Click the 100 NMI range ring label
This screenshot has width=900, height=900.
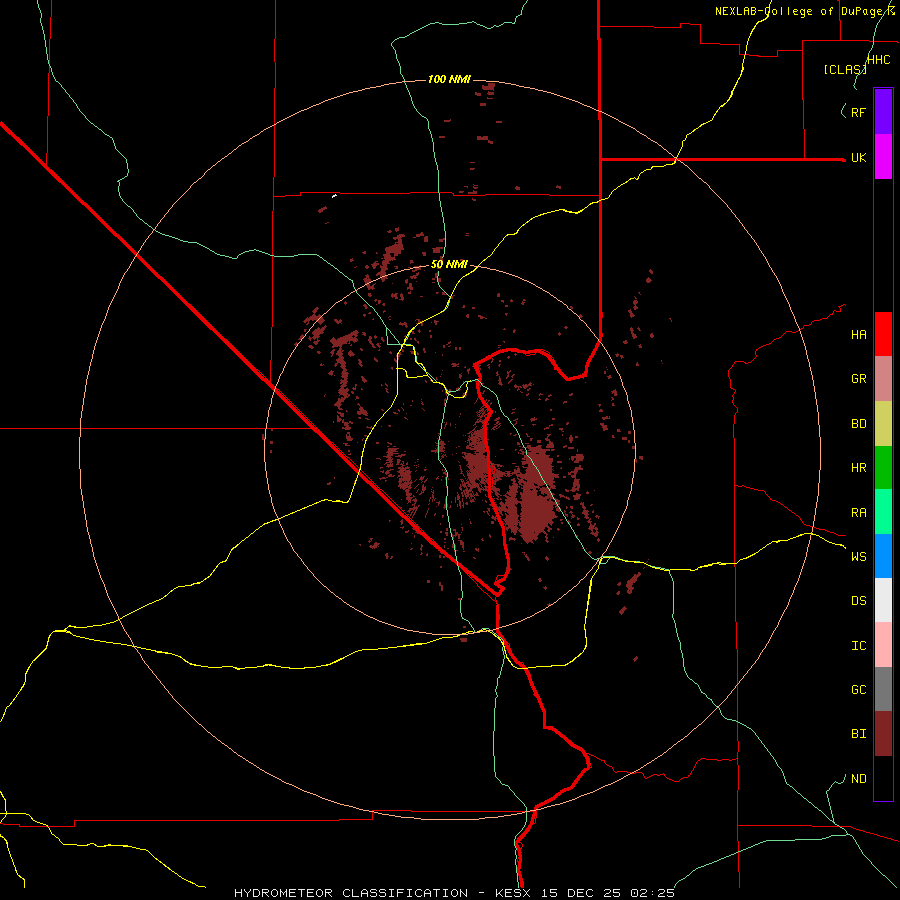pyautogui.click(x=449, y=79)
